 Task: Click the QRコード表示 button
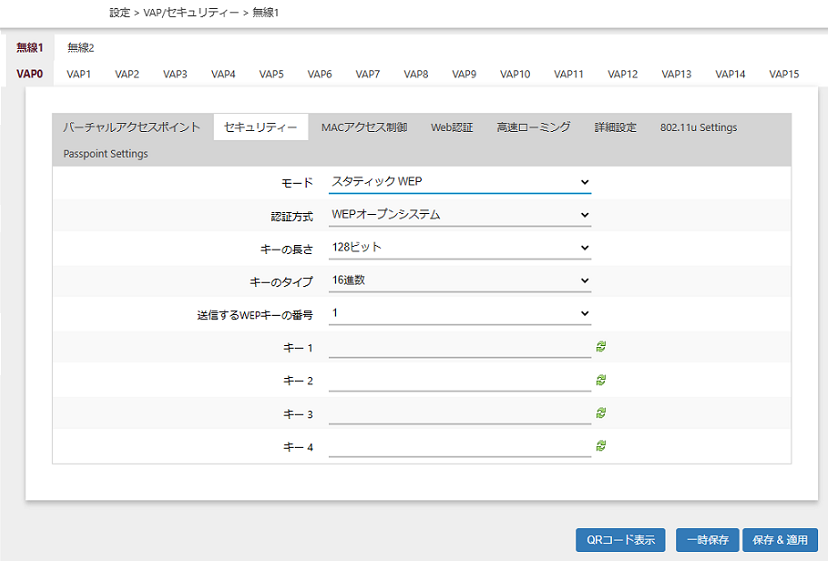pyautogui.click(x=620, y=540)
